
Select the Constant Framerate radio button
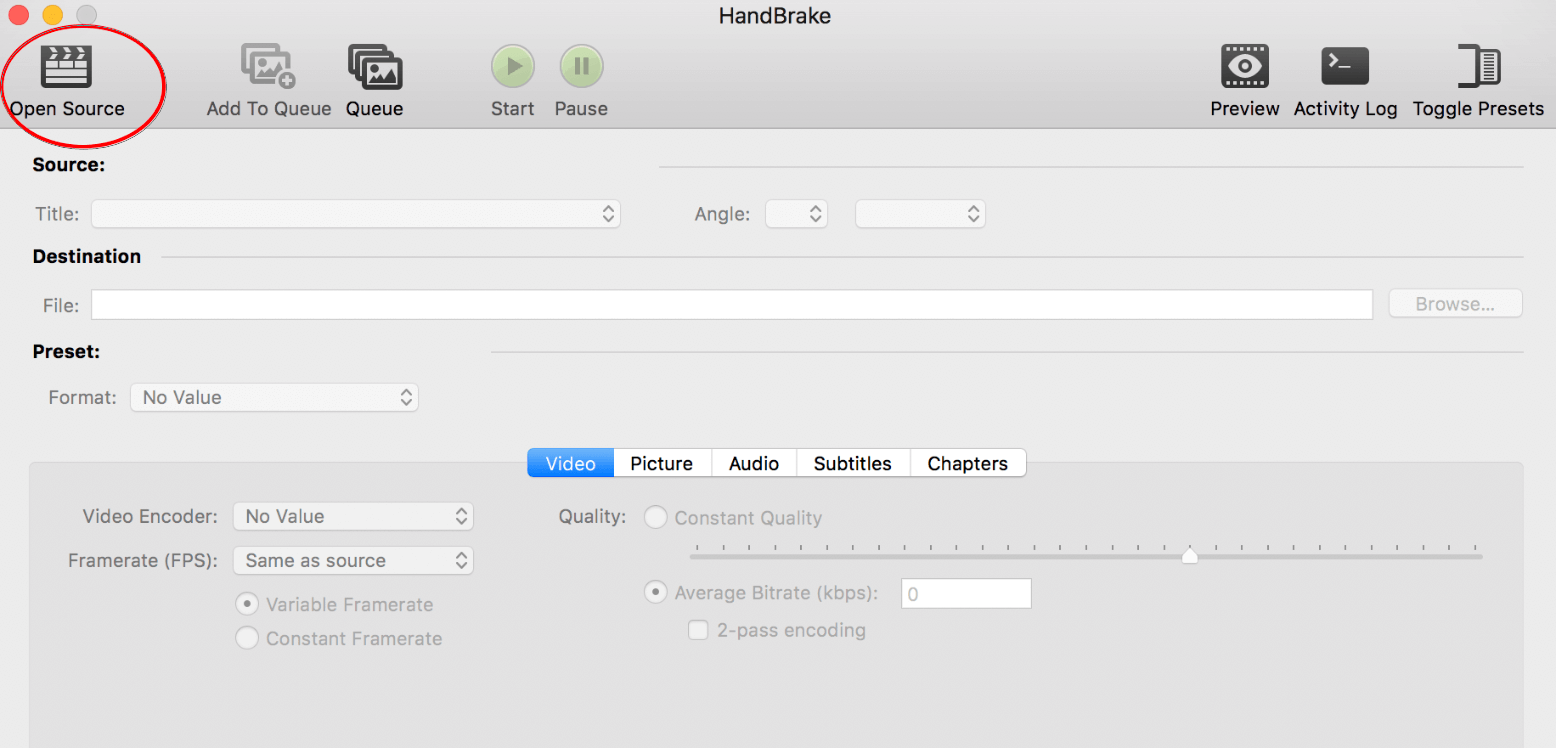(x=246, y=638)
